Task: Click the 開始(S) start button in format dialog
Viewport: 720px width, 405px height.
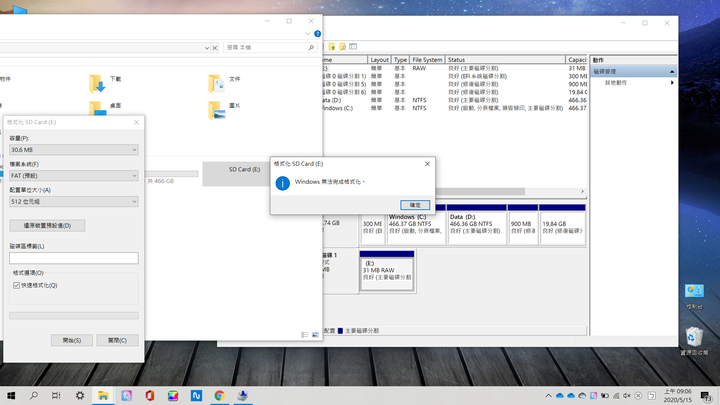Action: (x=72, y=340)
